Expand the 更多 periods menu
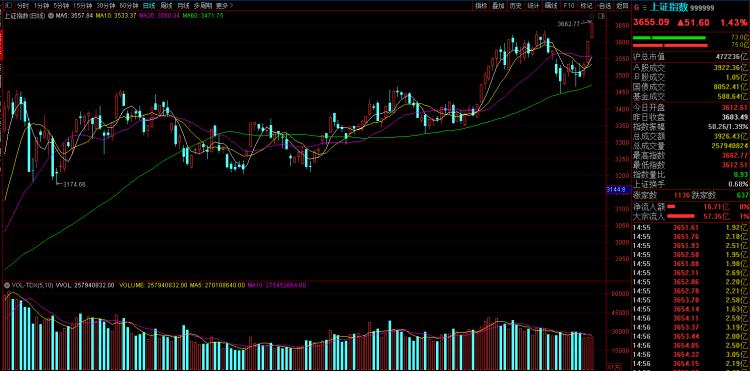750x371 pixels. 224,6
